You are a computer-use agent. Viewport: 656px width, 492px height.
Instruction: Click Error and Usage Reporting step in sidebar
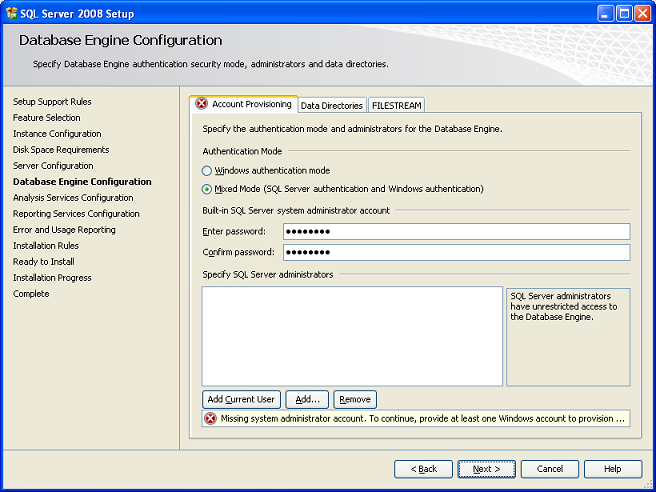point(64,230)
